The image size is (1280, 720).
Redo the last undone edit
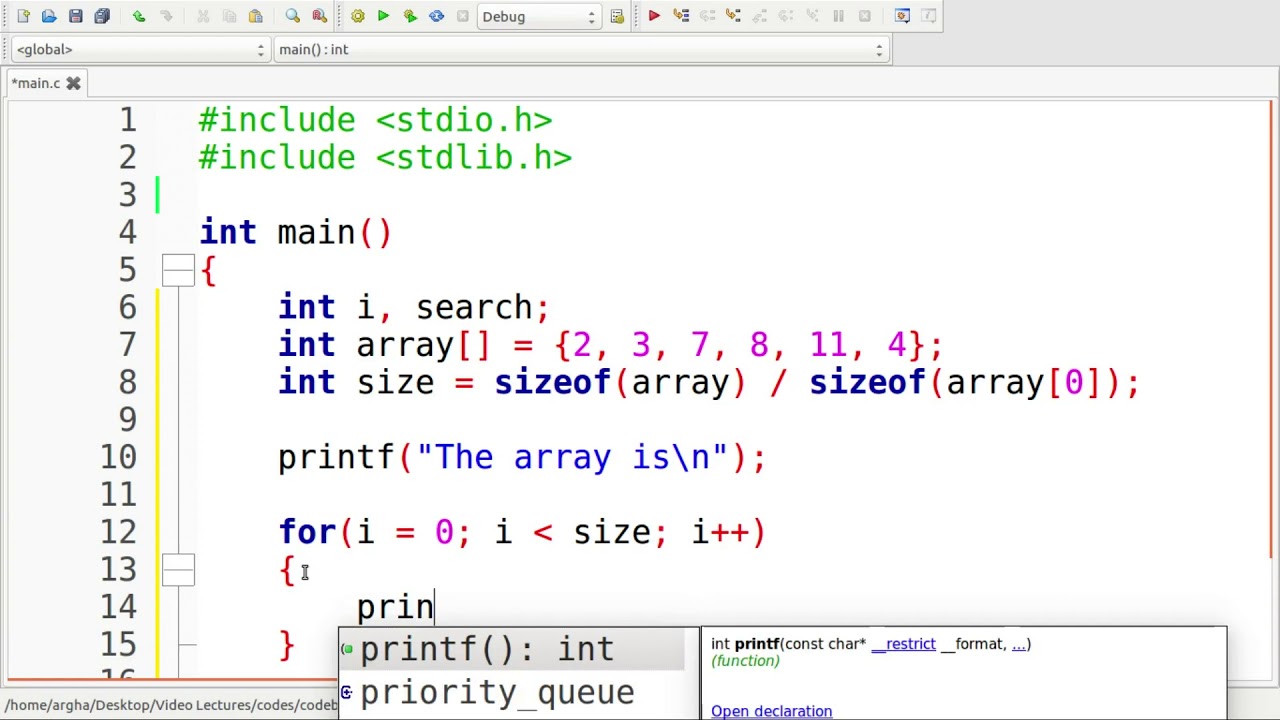click(x=166, y=16)
